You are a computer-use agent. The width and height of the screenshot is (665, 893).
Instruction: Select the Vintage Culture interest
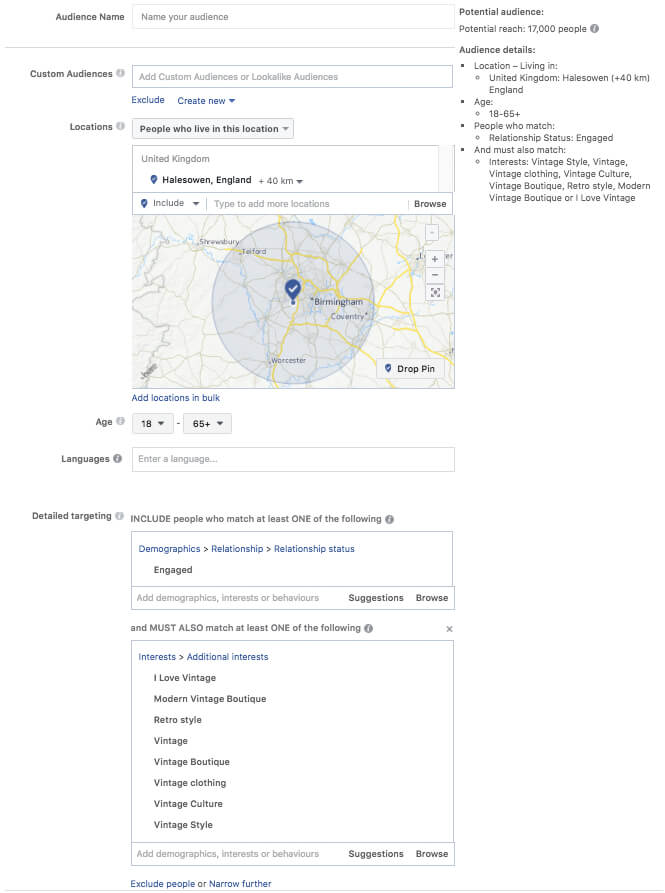click(x=188, y=804)
